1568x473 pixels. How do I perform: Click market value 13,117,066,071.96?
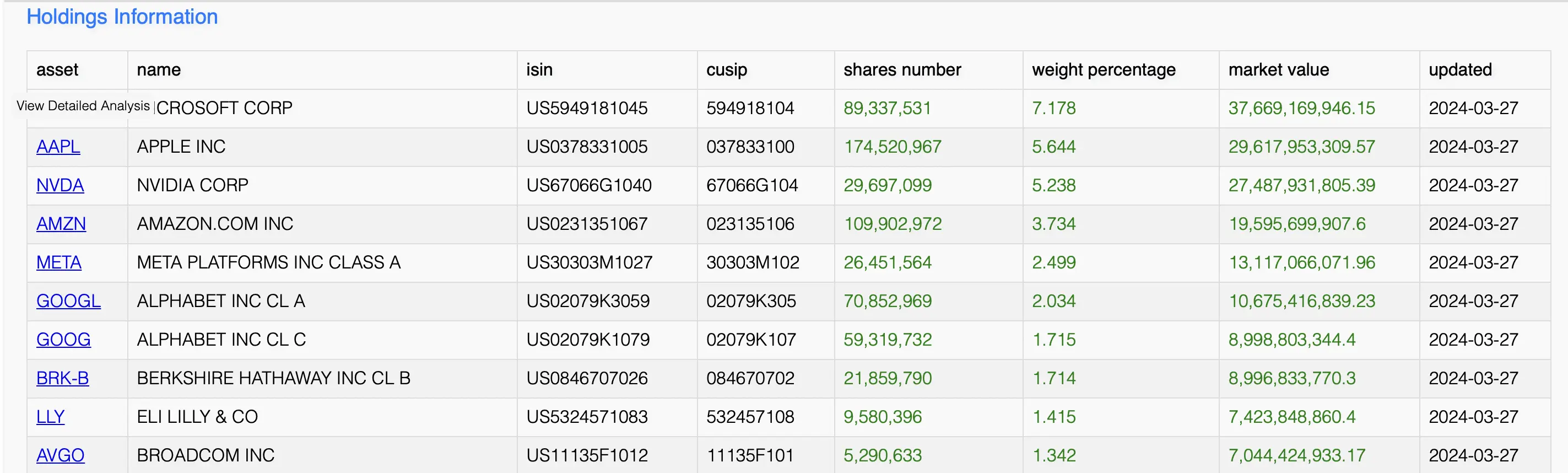click(x=1301, y=262)
